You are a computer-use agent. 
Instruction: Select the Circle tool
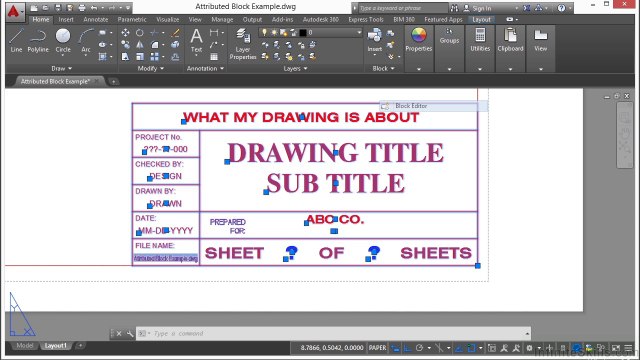[x=63, y=40]
